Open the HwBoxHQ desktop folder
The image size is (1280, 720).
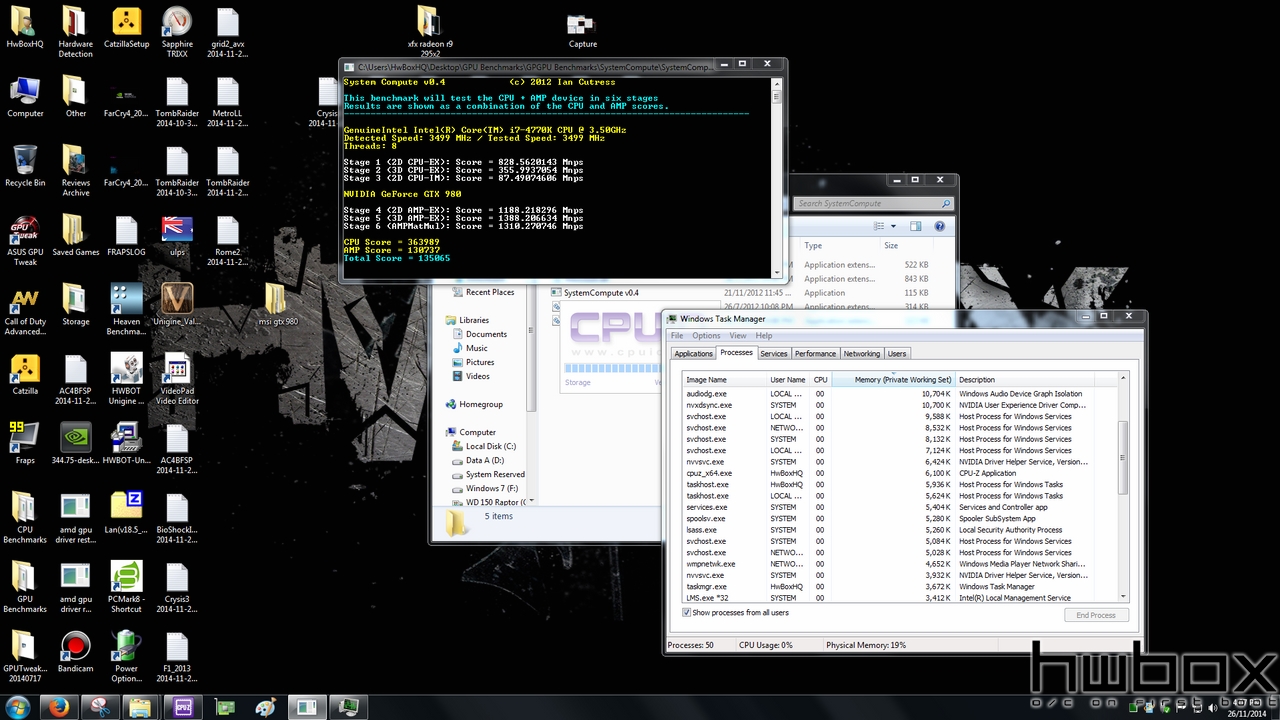pos(24,28)
